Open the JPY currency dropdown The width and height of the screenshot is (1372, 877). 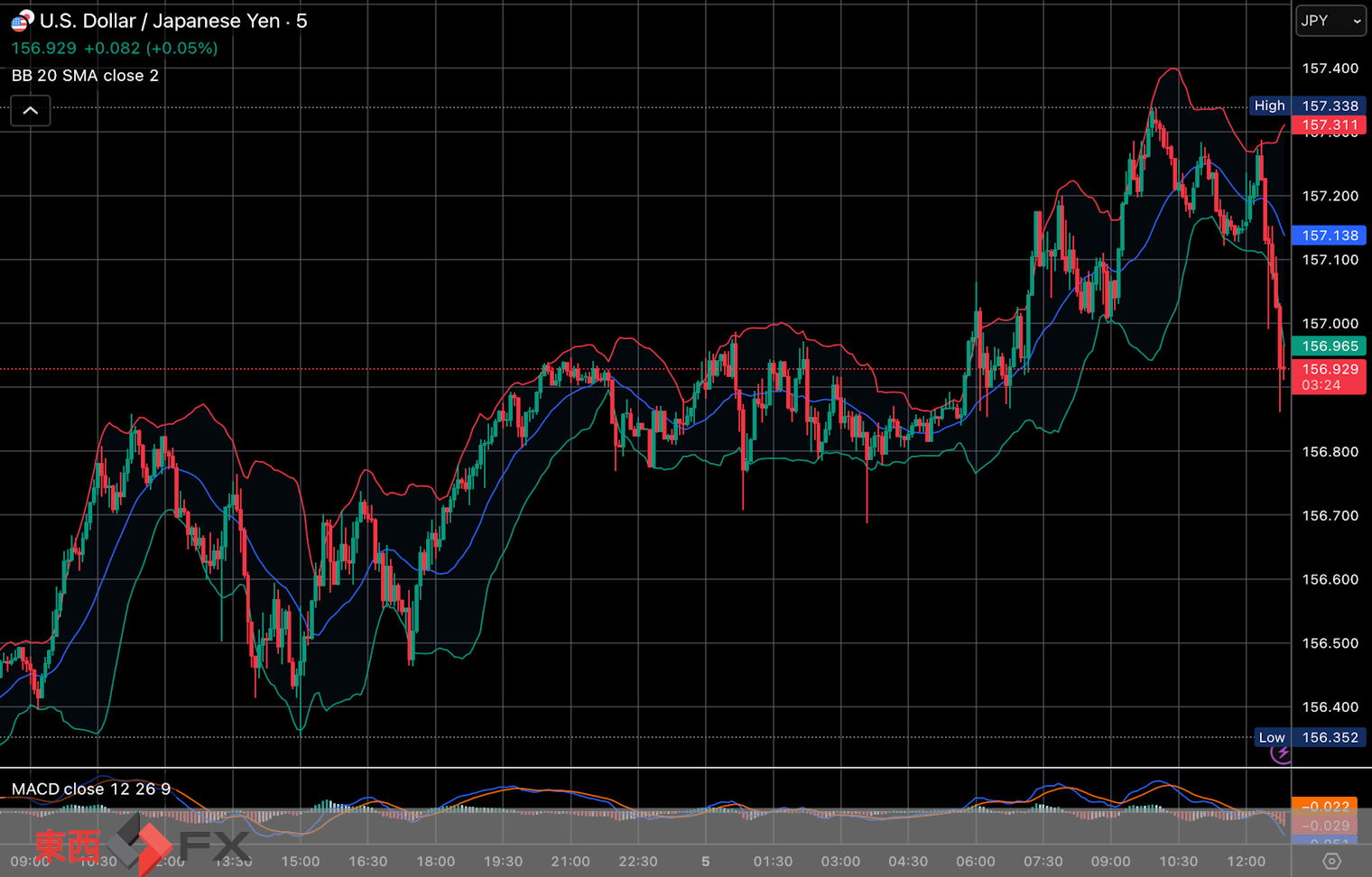(x=1330, y=21)
